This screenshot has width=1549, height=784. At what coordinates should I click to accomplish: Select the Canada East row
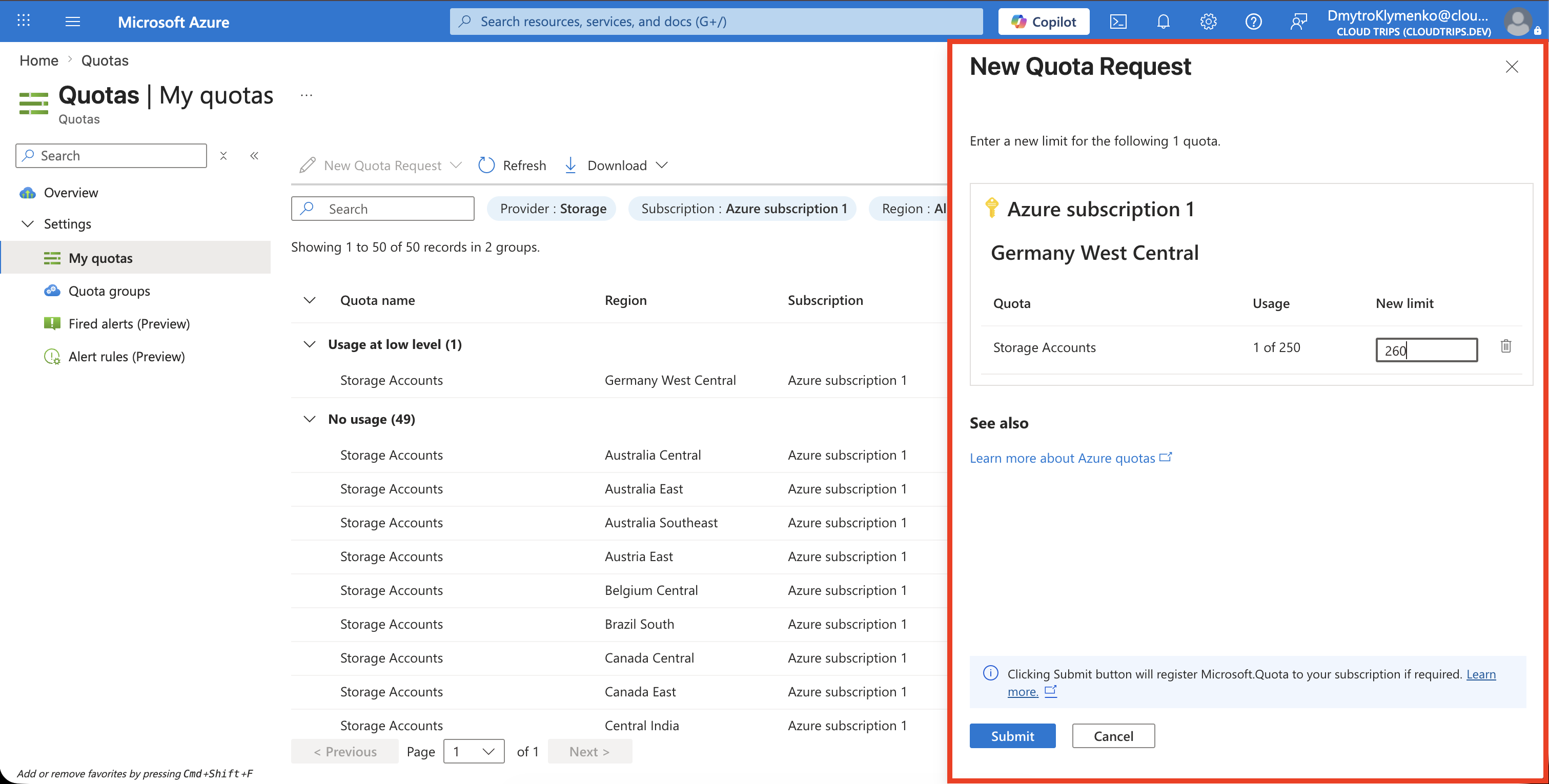pyautogui.click(x=619, y=692)
